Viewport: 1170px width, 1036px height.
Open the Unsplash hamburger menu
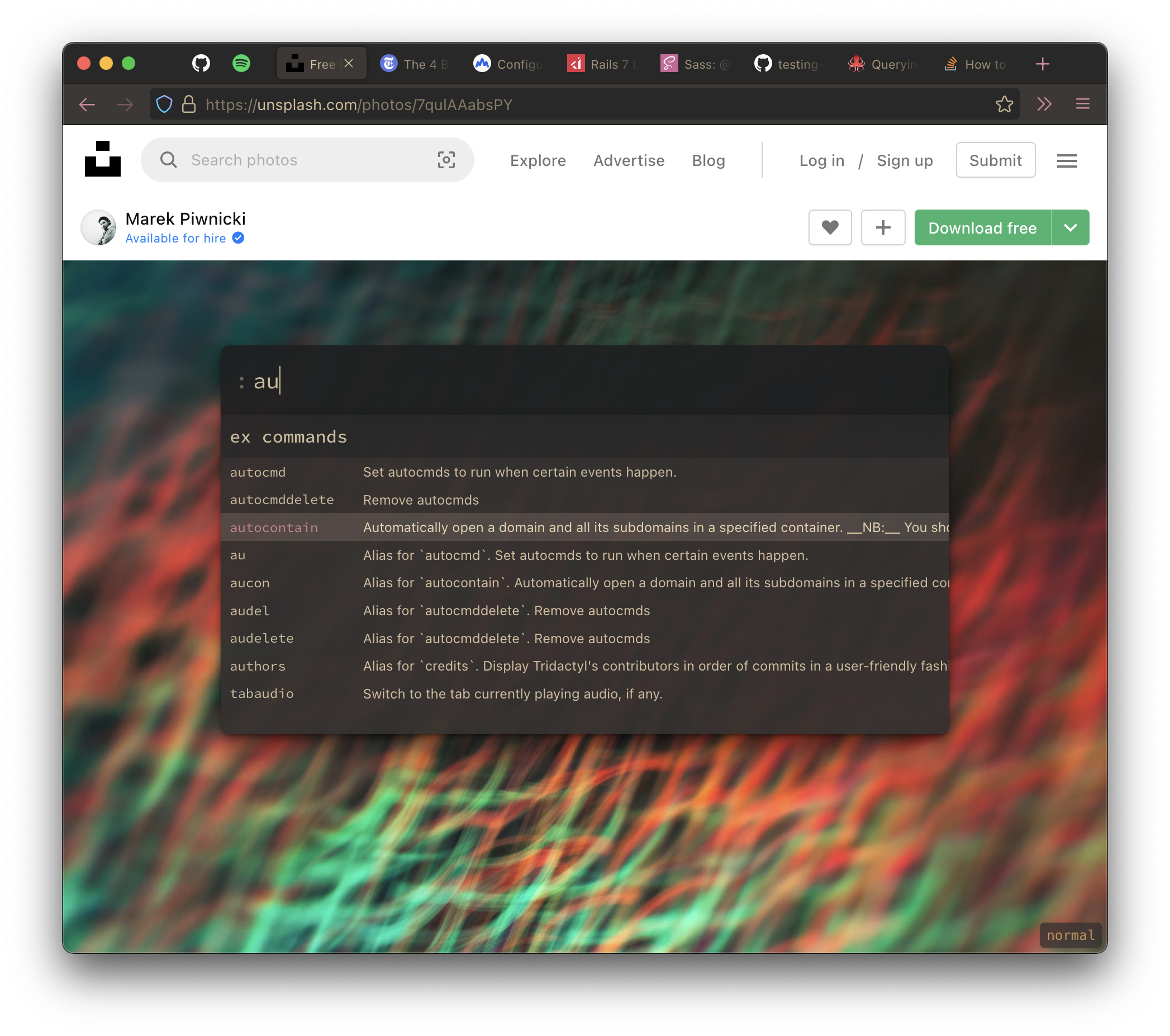click(1067, 160)
